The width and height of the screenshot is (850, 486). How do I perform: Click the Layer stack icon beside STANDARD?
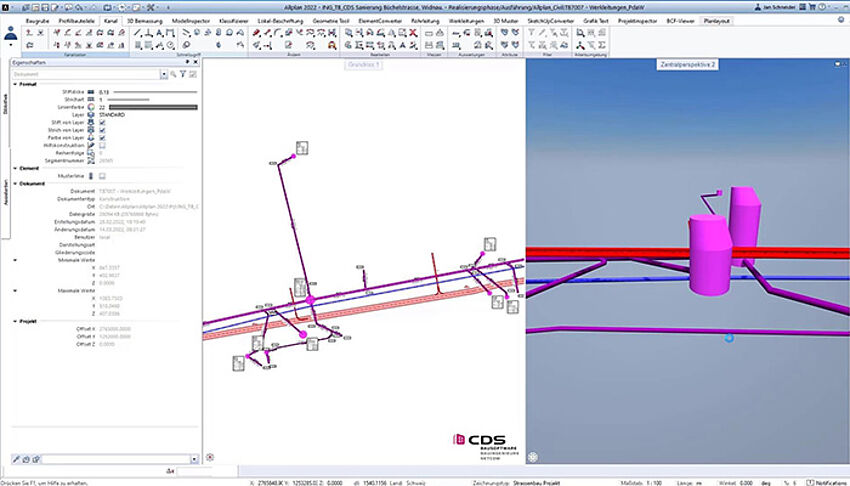click(x=91, y=116)
